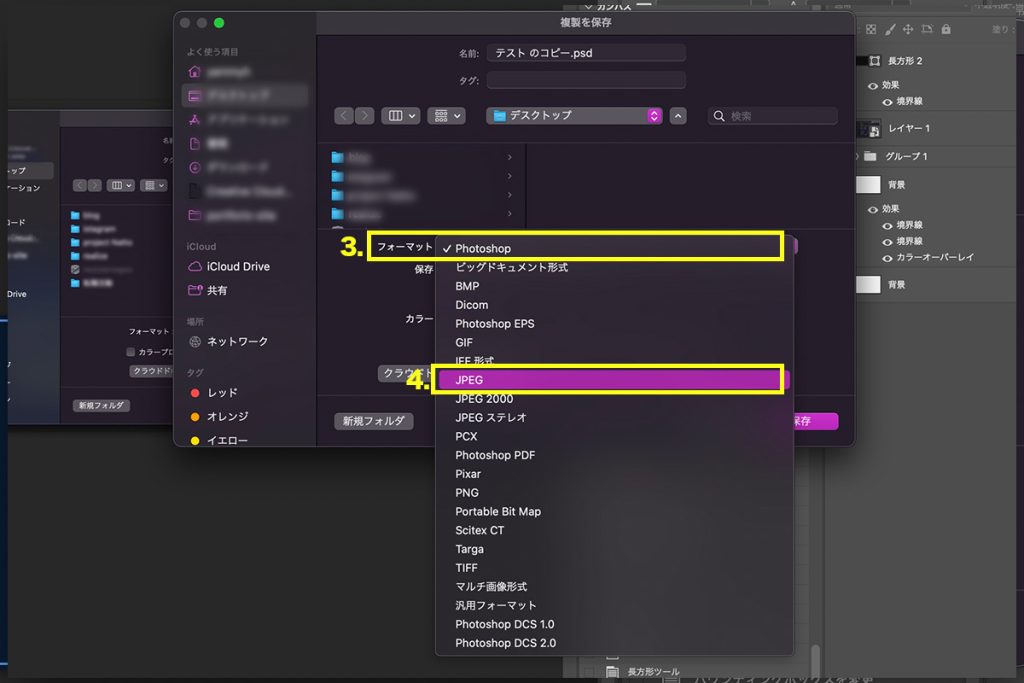The height and width of the screenshot is (683, 1024).
Task: Select the オレンジ tag in sidebar
Action: click(219, 417)
